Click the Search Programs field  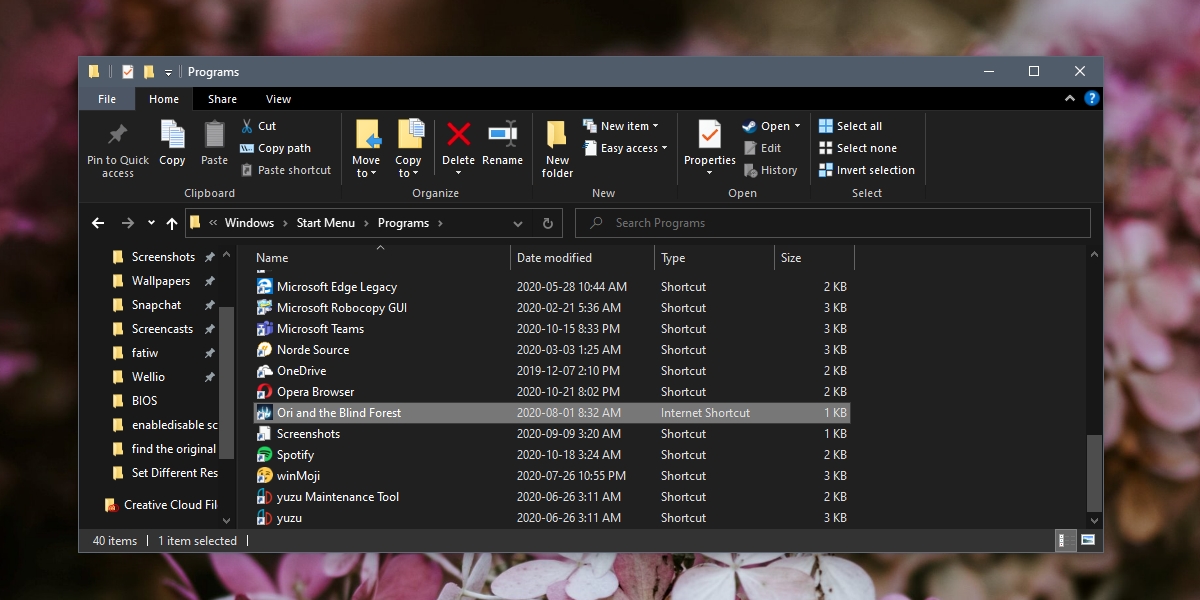(x=833, y=223)
